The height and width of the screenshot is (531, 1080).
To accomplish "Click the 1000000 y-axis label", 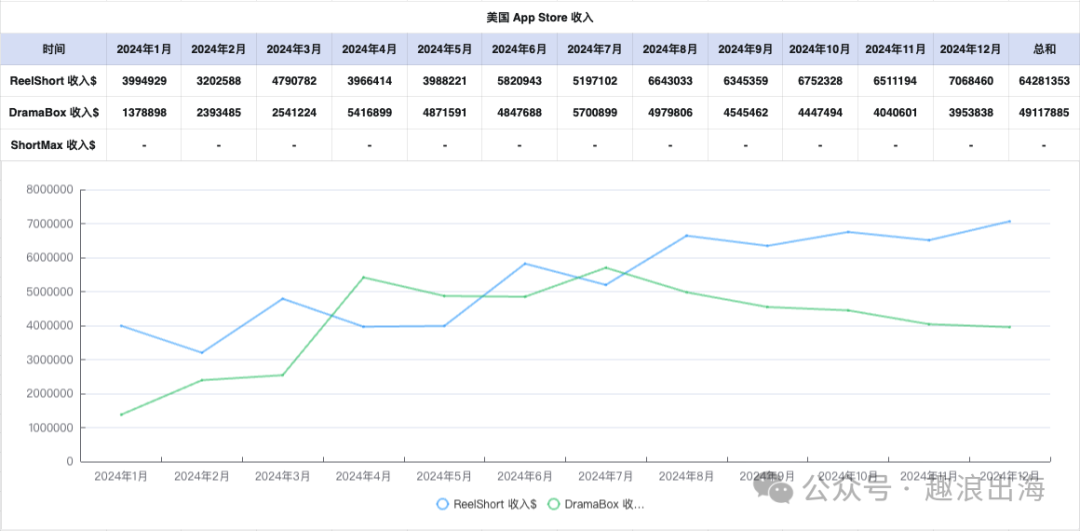I will (x=50, y=428).
